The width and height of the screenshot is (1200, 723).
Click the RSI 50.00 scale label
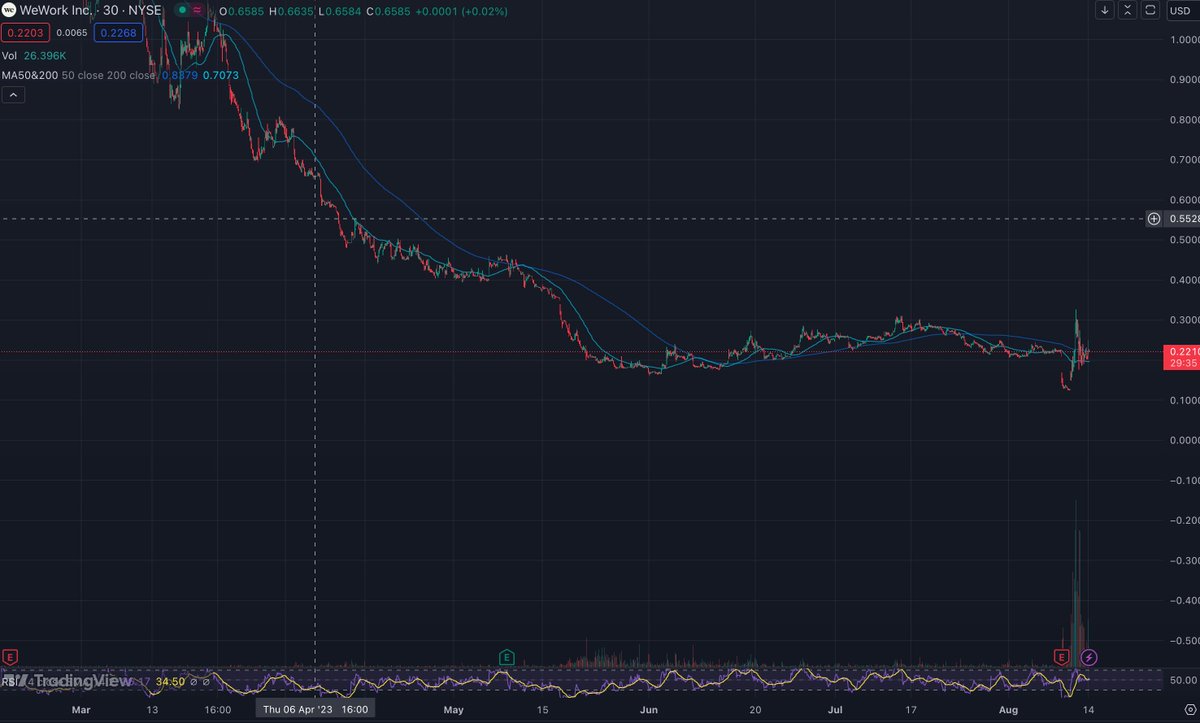click(1183, 680)
